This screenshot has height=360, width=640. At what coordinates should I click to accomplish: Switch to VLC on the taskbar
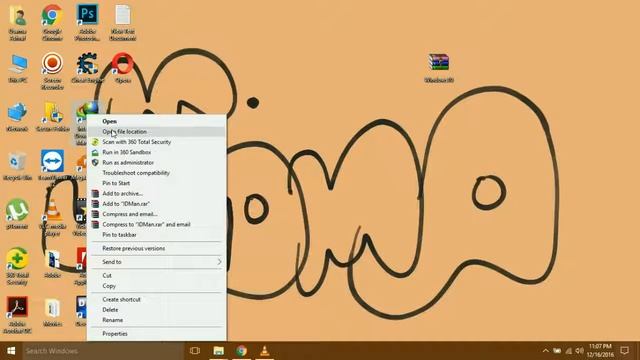pos(264,351)
